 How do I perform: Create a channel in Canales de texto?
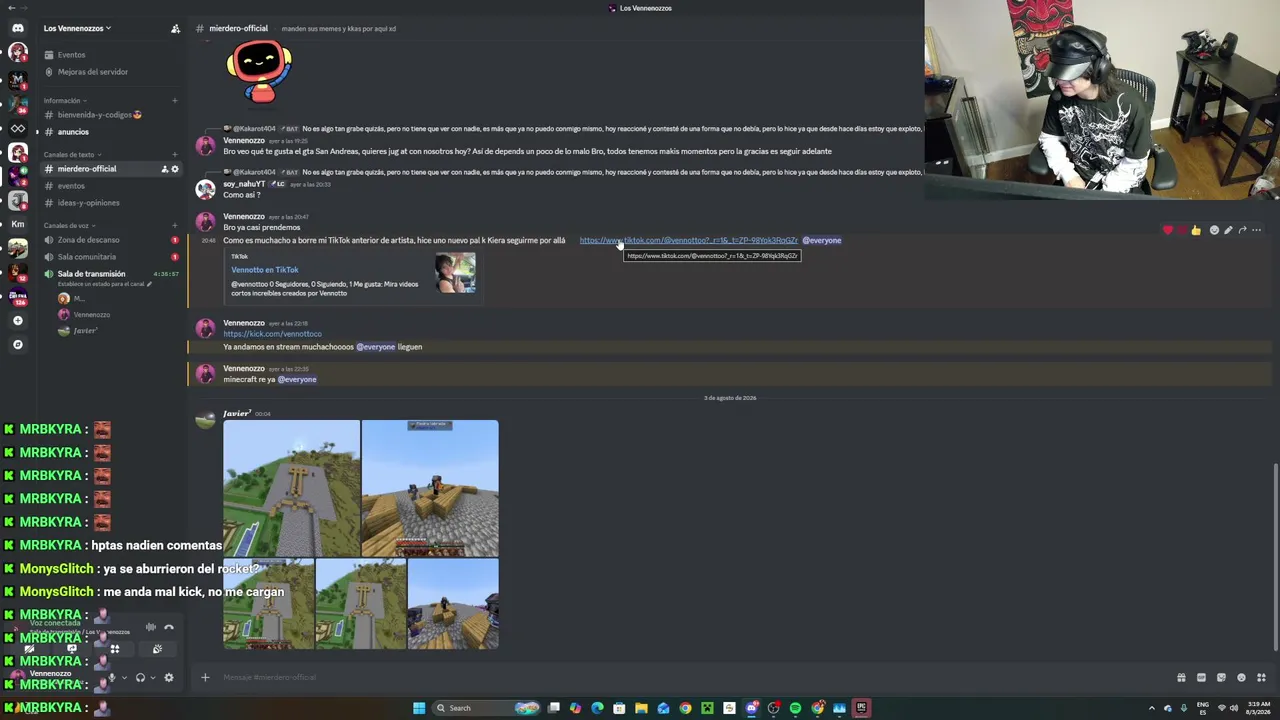tap(175, 155)
